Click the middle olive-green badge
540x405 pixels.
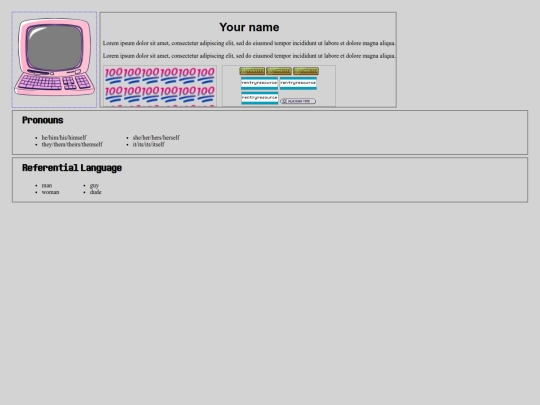279,71
